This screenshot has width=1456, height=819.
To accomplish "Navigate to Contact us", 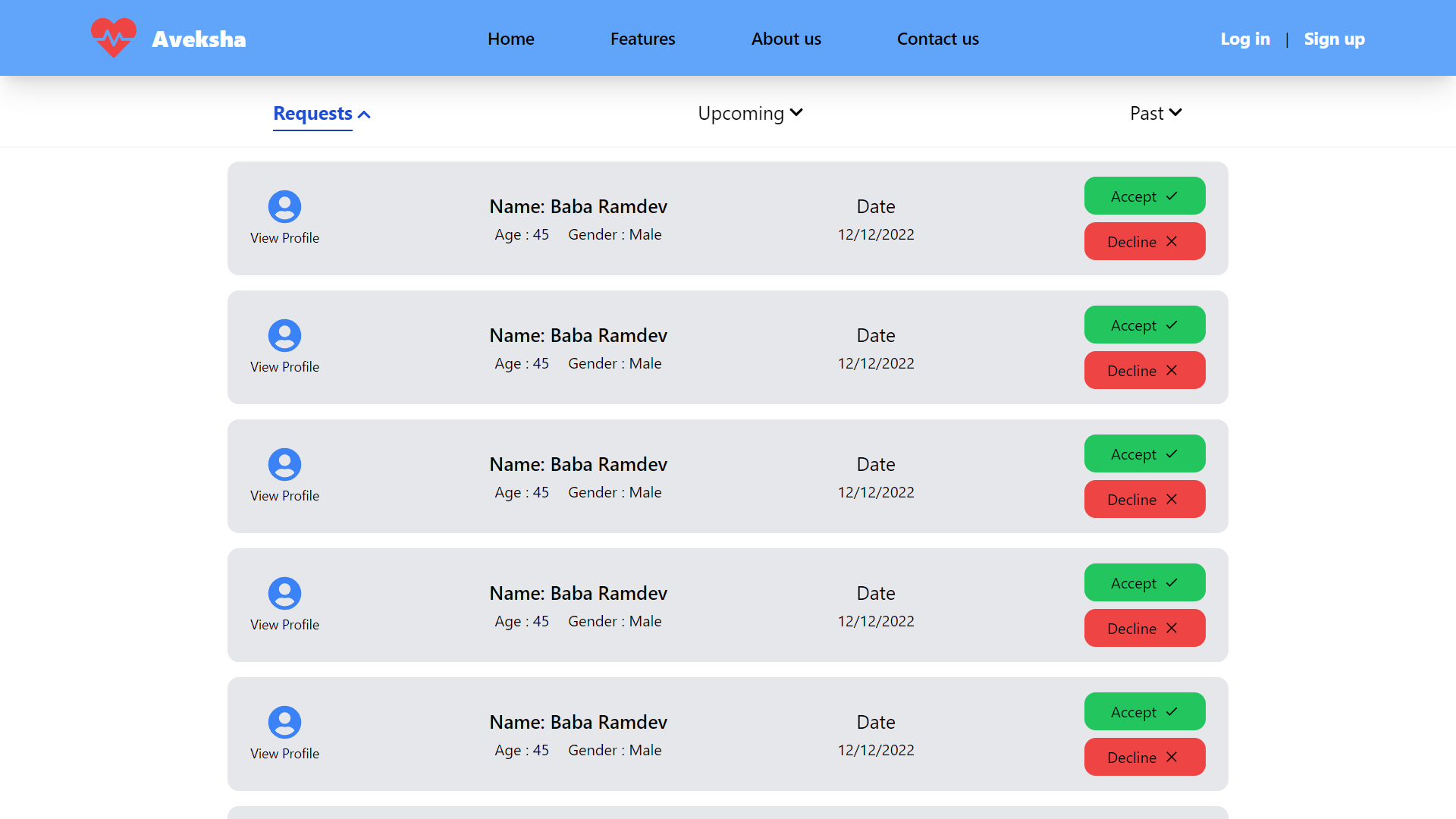I will point(937,39).
